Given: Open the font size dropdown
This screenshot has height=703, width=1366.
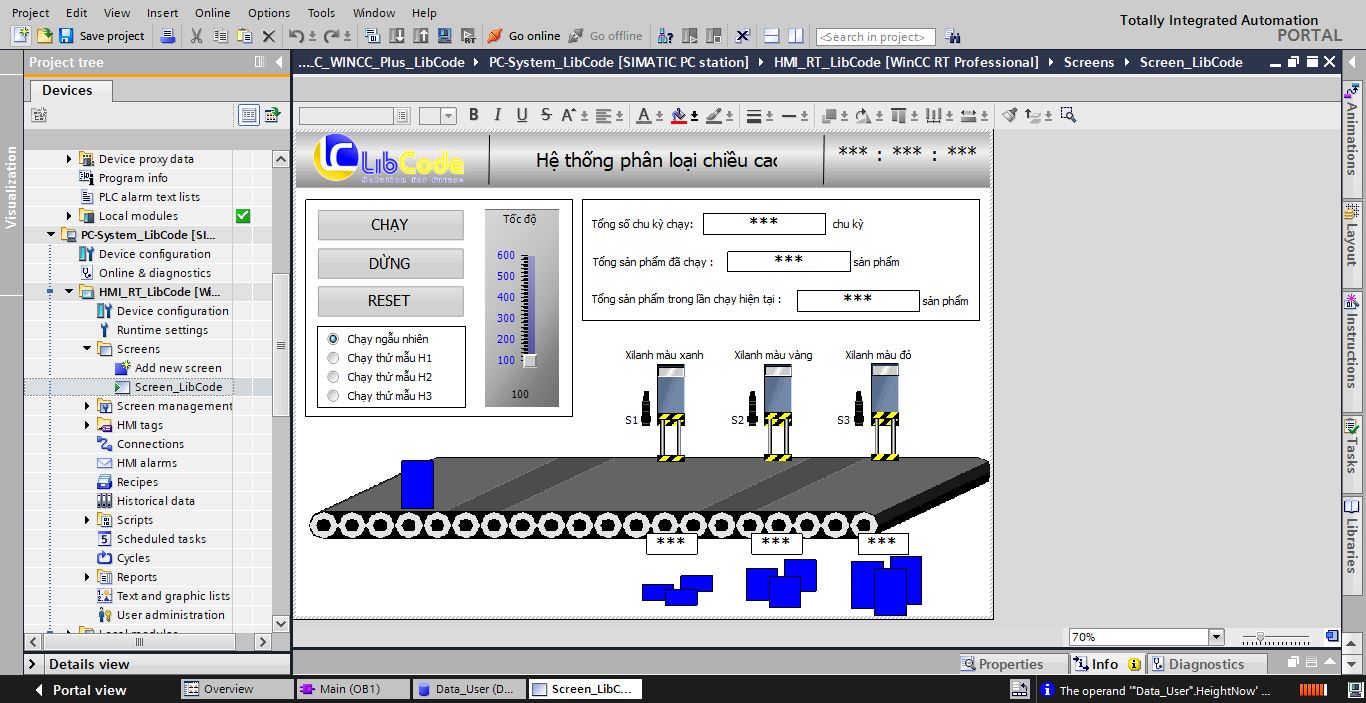Looking at the screenshot, I should coord(449,116).
